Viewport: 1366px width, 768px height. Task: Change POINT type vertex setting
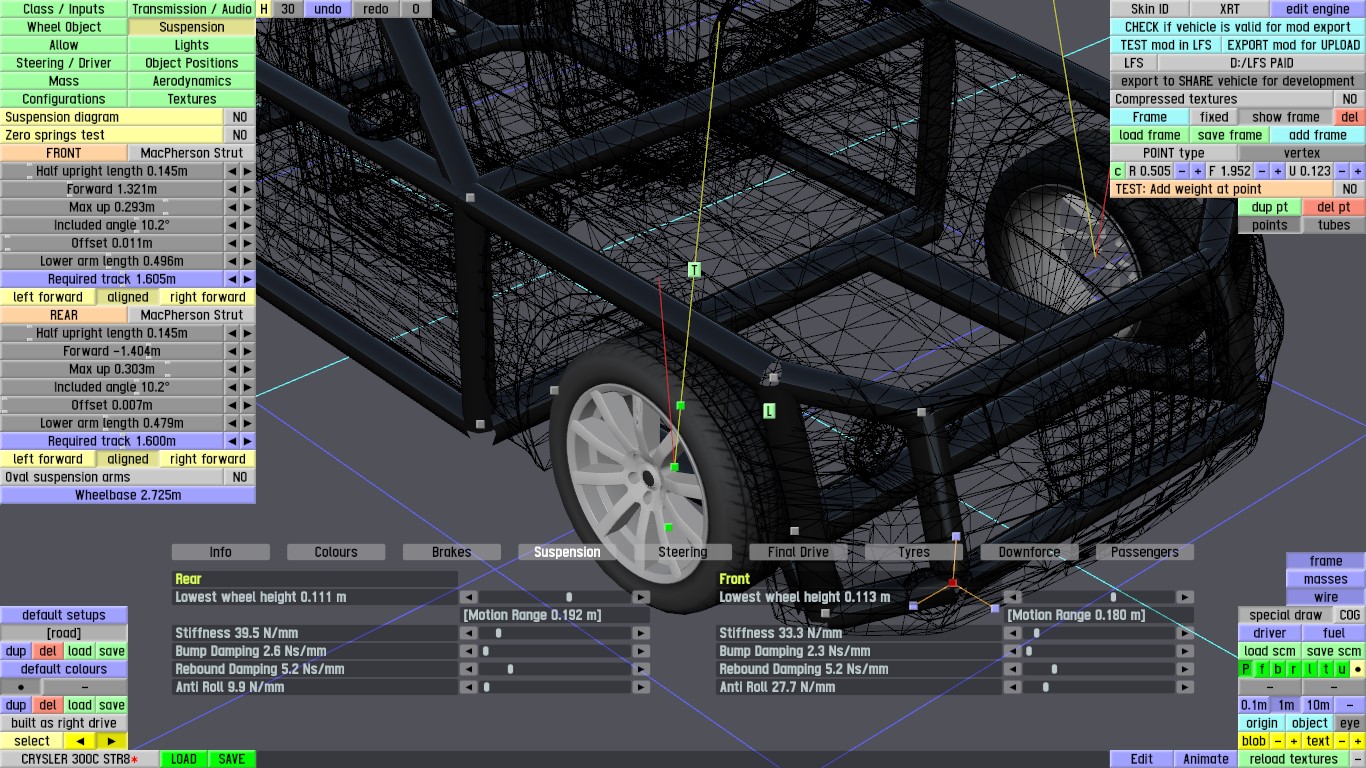click(1302, 153)
